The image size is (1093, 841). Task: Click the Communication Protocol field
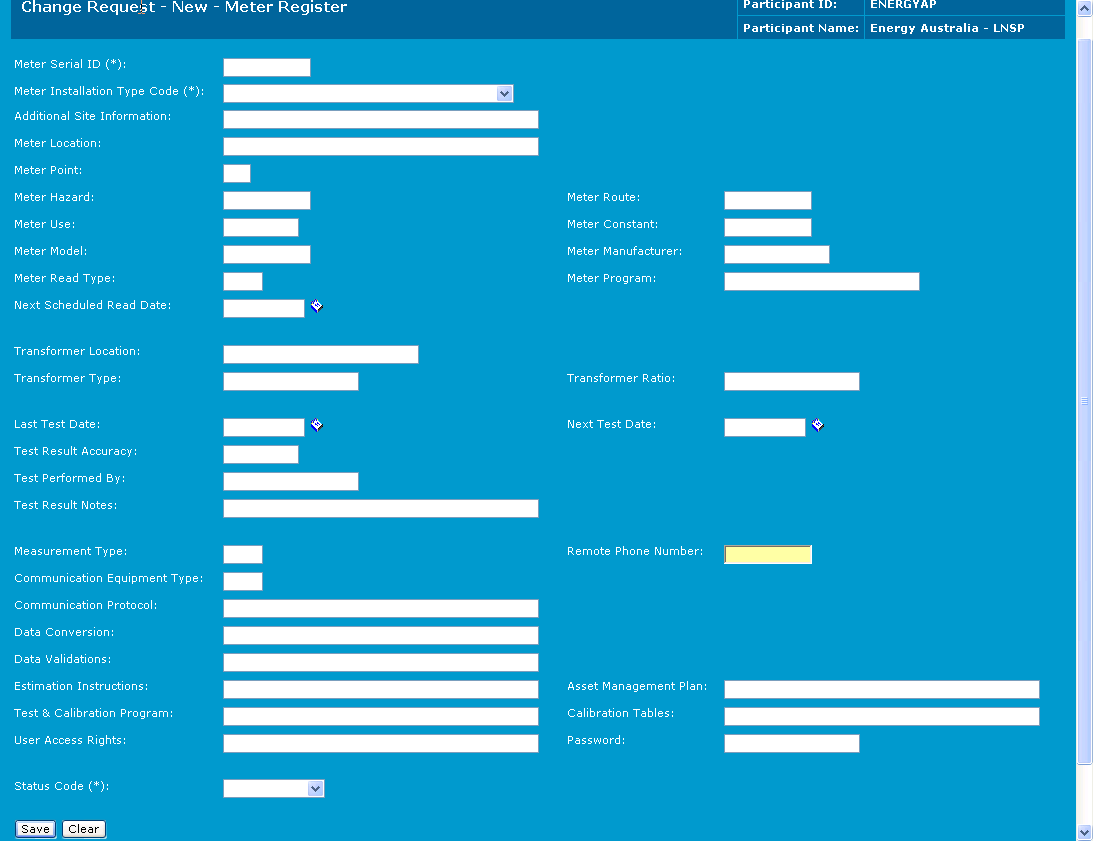[x=380, y=609]
